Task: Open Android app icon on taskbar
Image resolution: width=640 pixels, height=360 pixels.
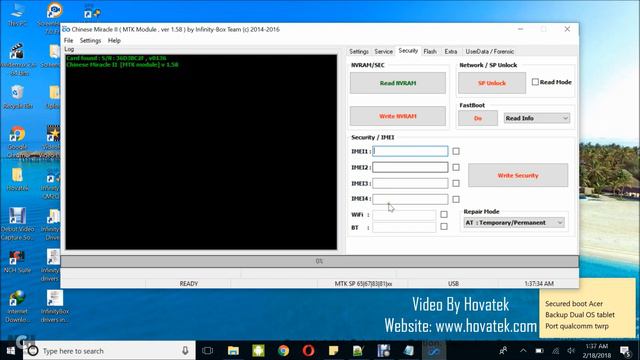Action: tap(258, 351)
